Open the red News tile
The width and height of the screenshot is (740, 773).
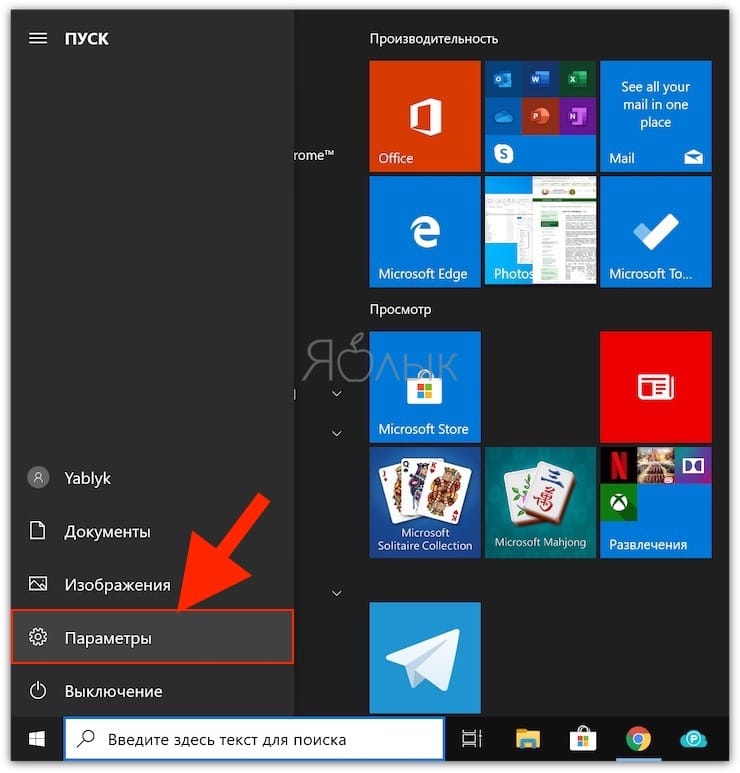point(656,387)
